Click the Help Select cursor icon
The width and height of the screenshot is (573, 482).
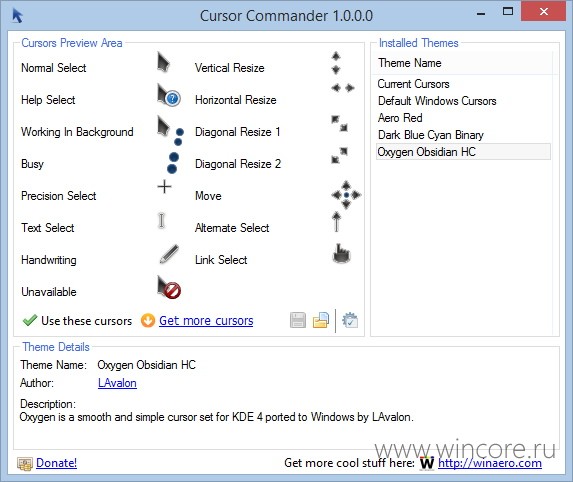coord(169,95)
